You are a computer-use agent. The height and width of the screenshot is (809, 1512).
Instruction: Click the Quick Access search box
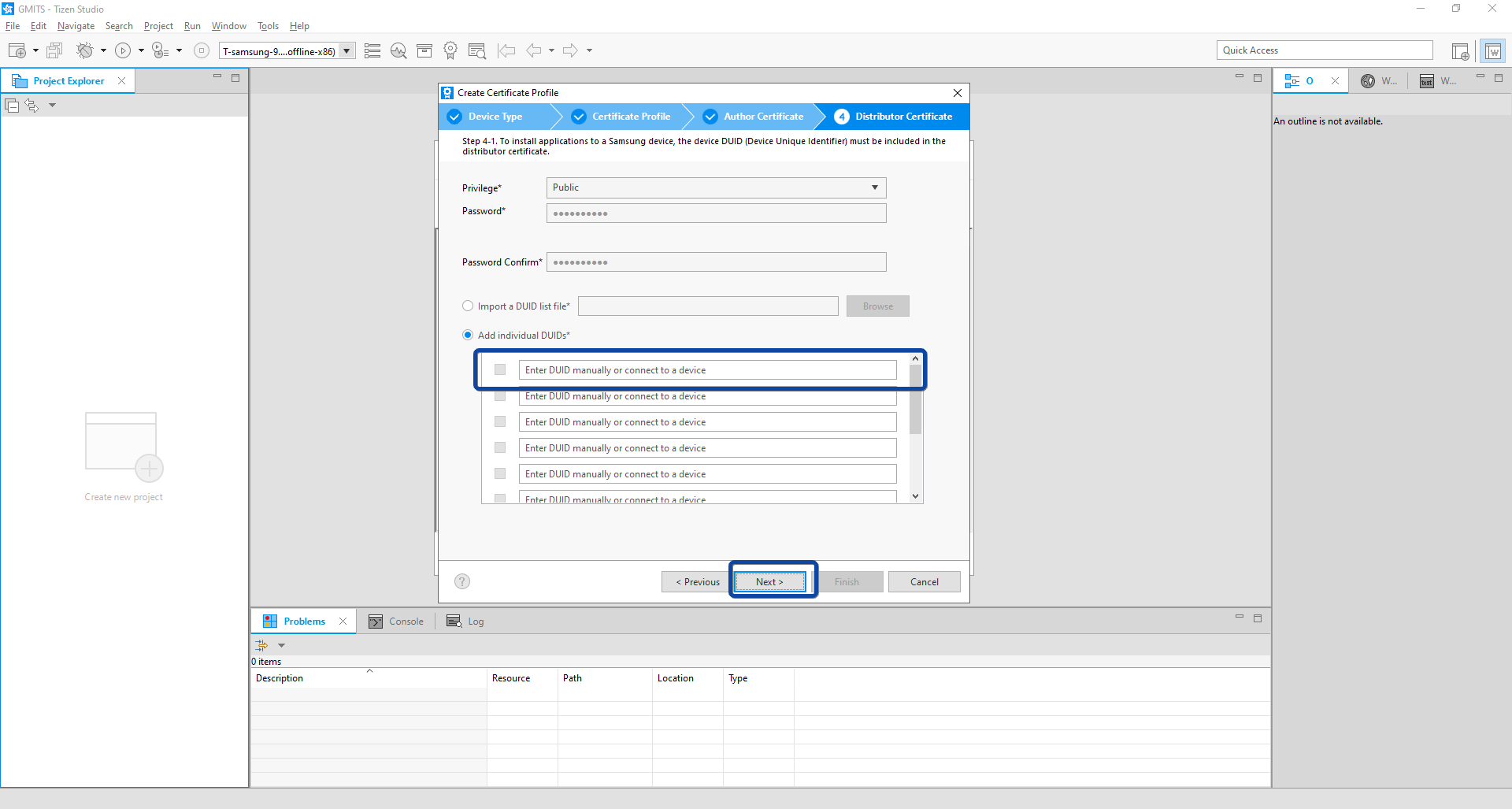[x=1325, y=50]
